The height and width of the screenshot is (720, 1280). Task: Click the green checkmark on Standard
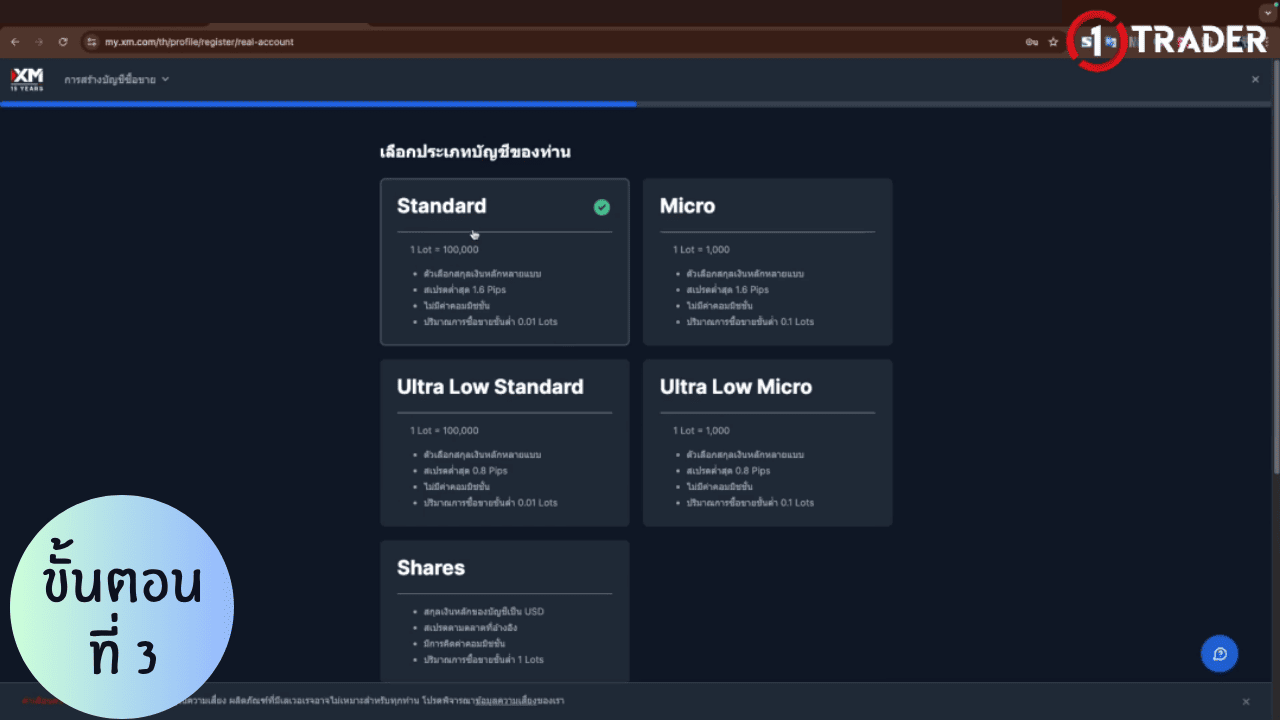[601, 207]
